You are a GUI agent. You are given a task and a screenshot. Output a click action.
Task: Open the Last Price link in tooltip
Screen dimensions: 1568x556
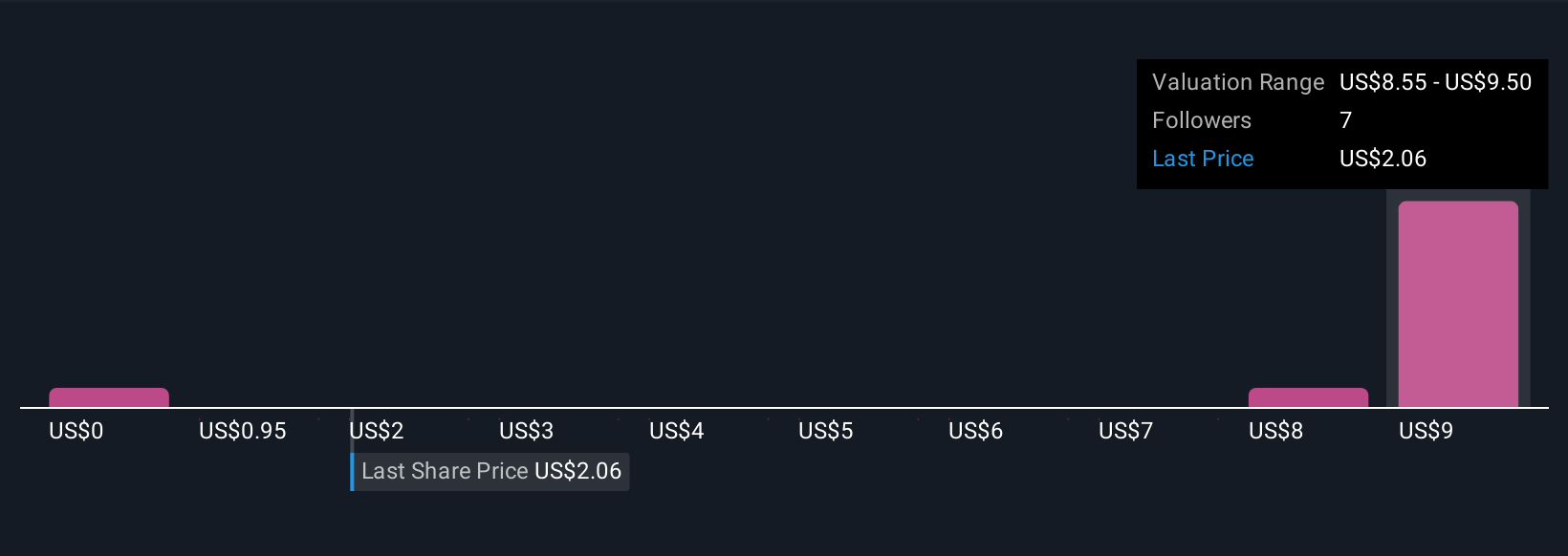pyautogui.click(x=1203, y=159)
